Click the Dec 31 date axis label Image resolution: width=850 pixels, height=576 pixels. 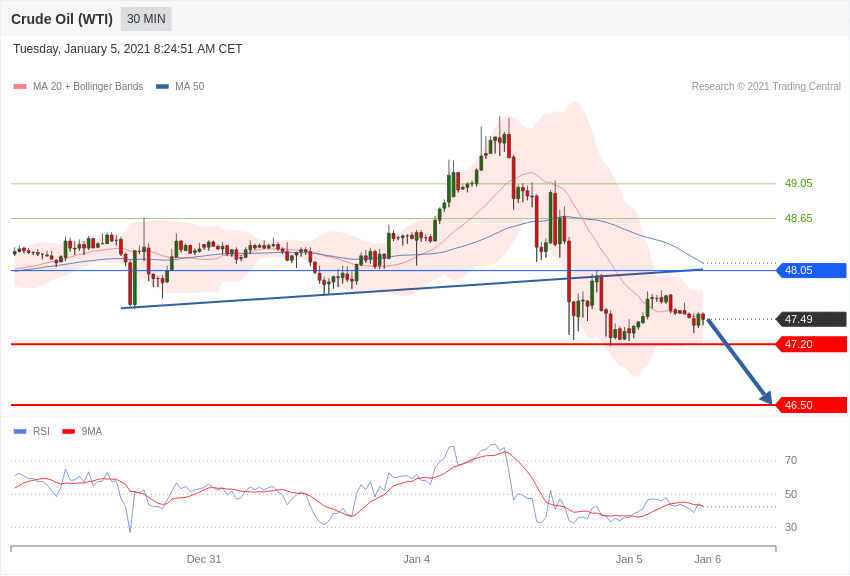point(204,559)
